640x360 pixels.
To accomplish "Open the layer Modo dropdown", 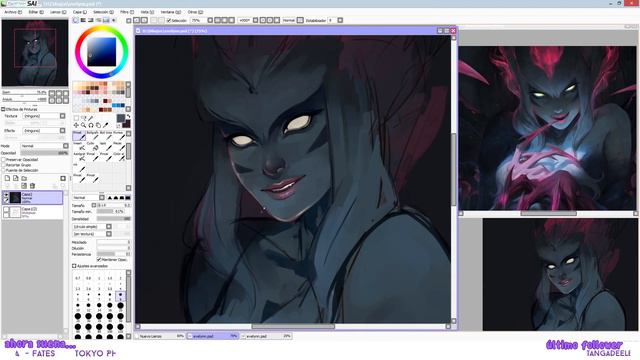I will 44,146.
